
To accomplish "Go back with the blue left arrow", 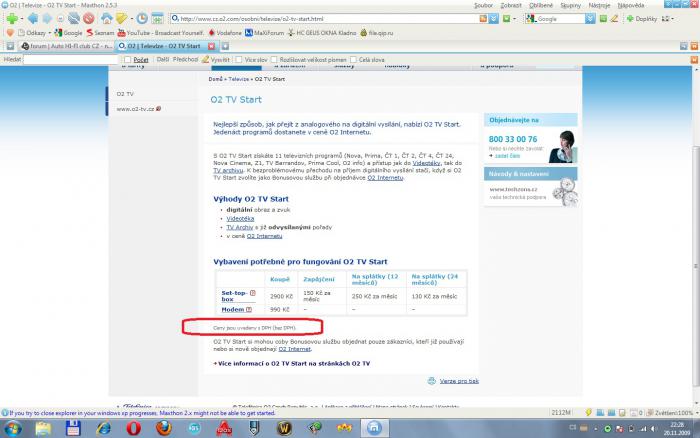I will 33,18.
